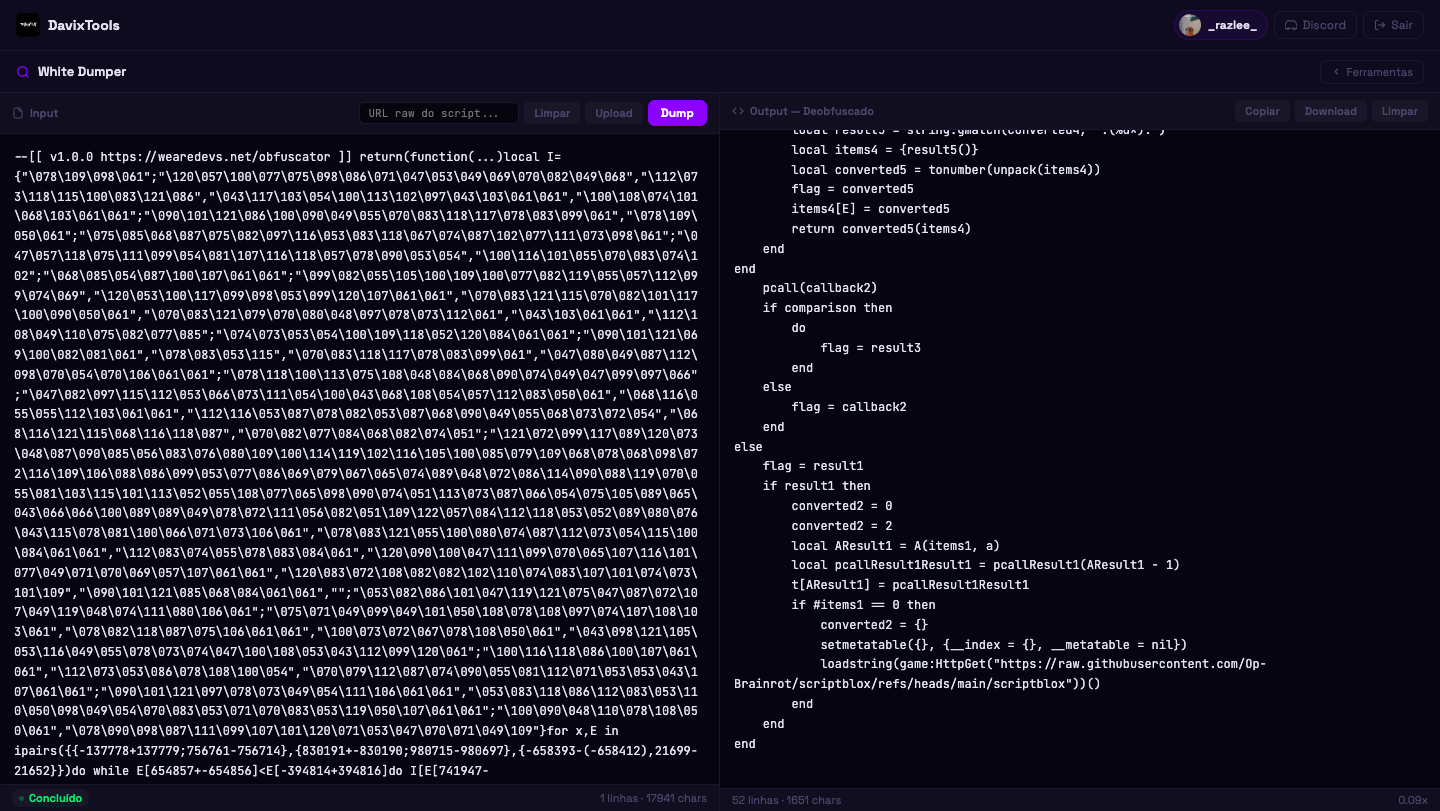This screenshot has width=1440, height=811.
Task: Click the DavixTools brand name
Action: click(84, 25)
